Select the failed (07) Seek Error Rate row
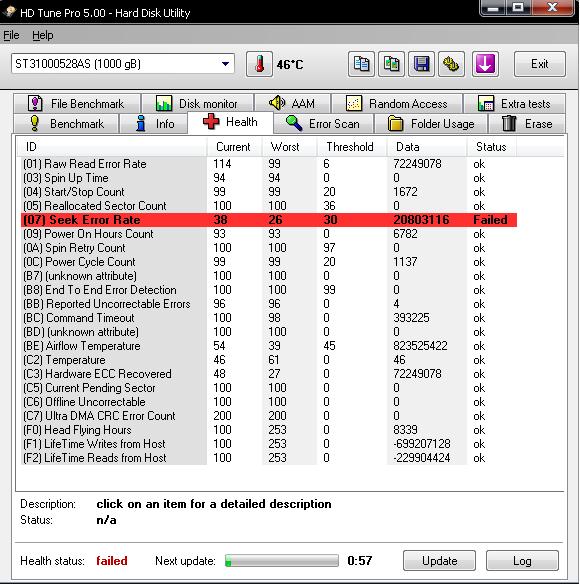Viewport: 580px width, 584px height. [x=269, y=220]
